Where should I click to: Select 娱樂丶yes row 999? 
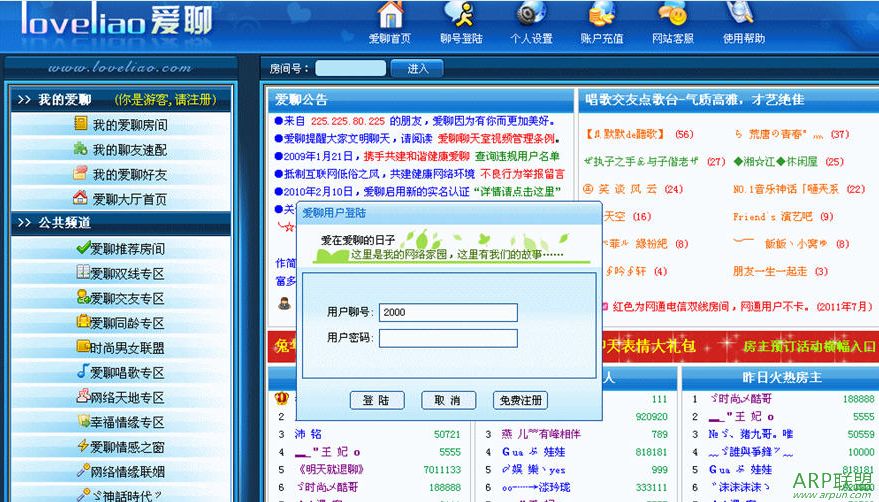click(576, 469)
